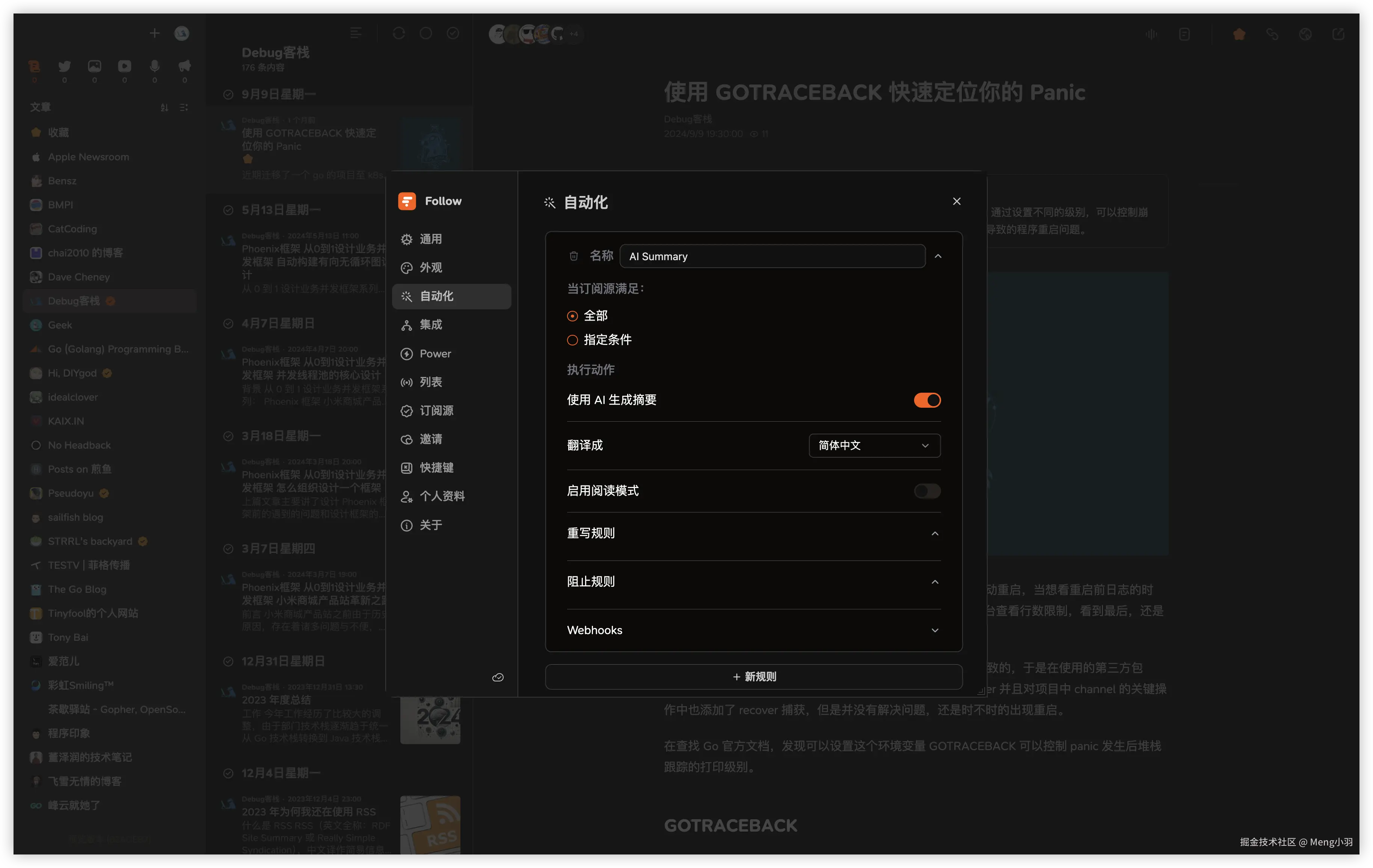Open the Debug客栈 source link under article title
This screenshot has height=868, width=1373.
click(688, 119)
